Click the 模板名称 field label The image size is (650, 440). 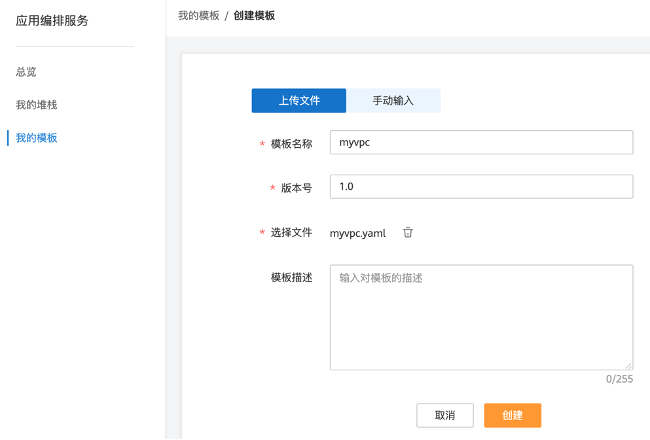click(291, 144)
